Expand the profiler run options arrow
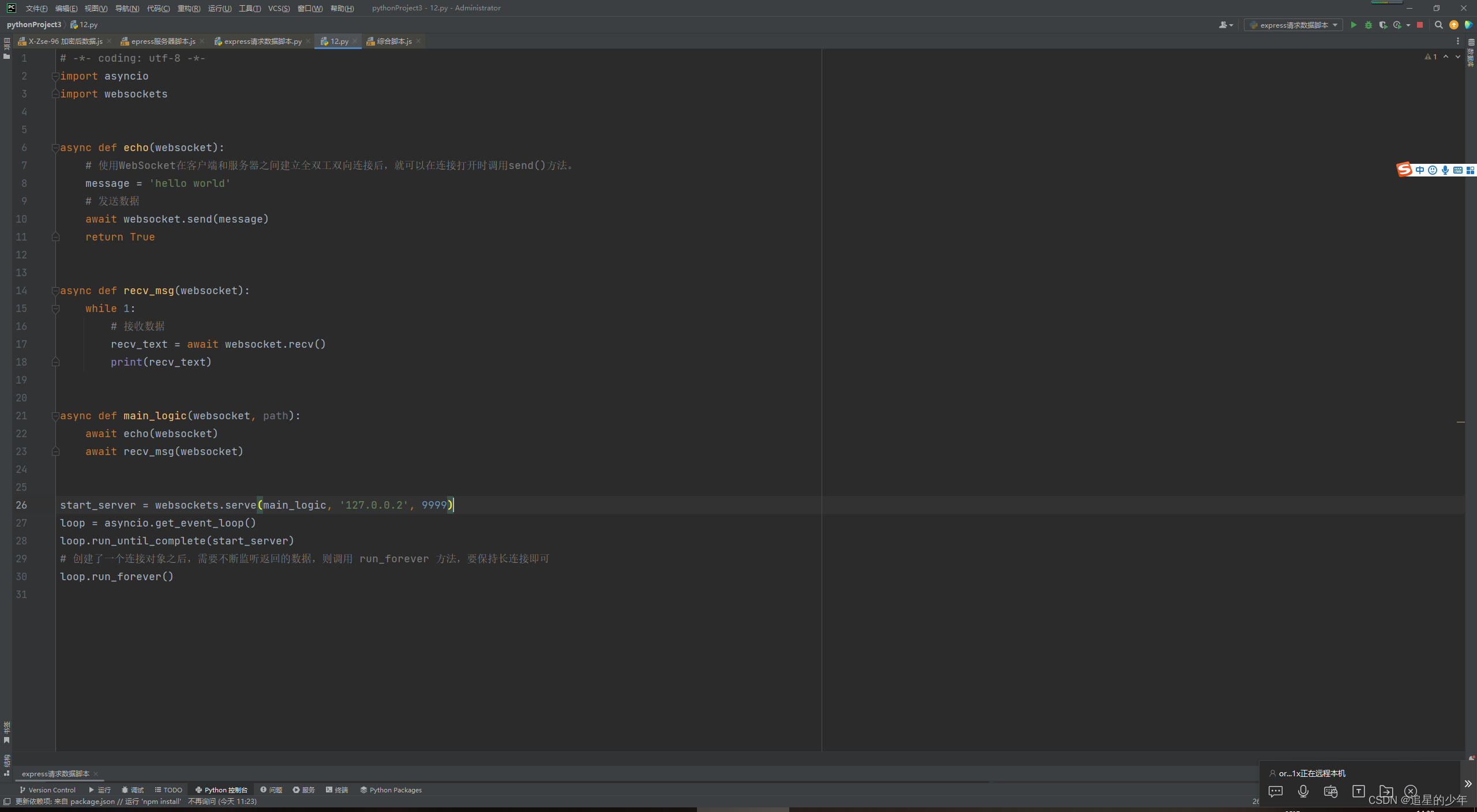This screenshot has width=1477, height=812. [1408, 25]
